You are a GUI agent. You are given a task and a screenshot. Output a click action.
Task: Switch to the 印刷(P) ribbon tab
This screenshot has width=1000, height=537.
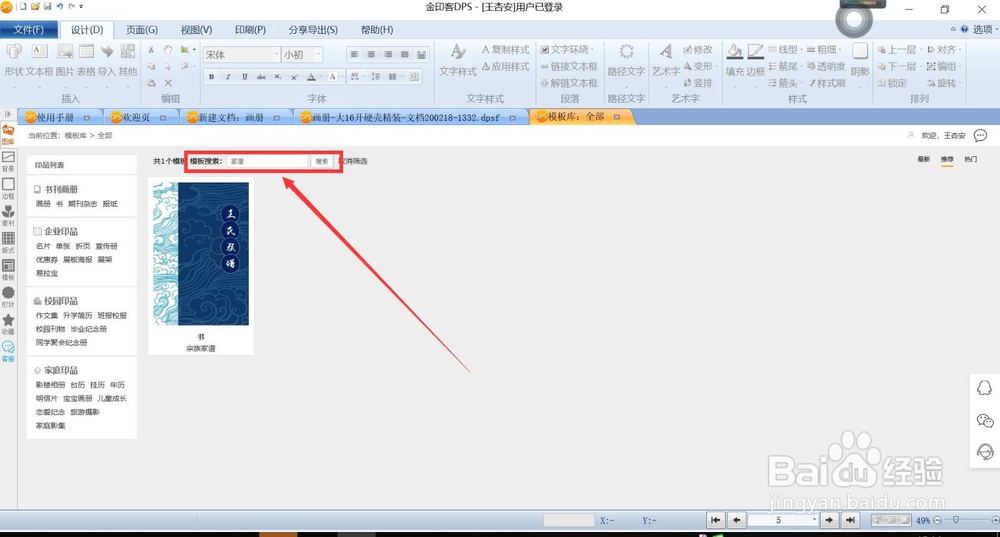click(x=250, y=30)
